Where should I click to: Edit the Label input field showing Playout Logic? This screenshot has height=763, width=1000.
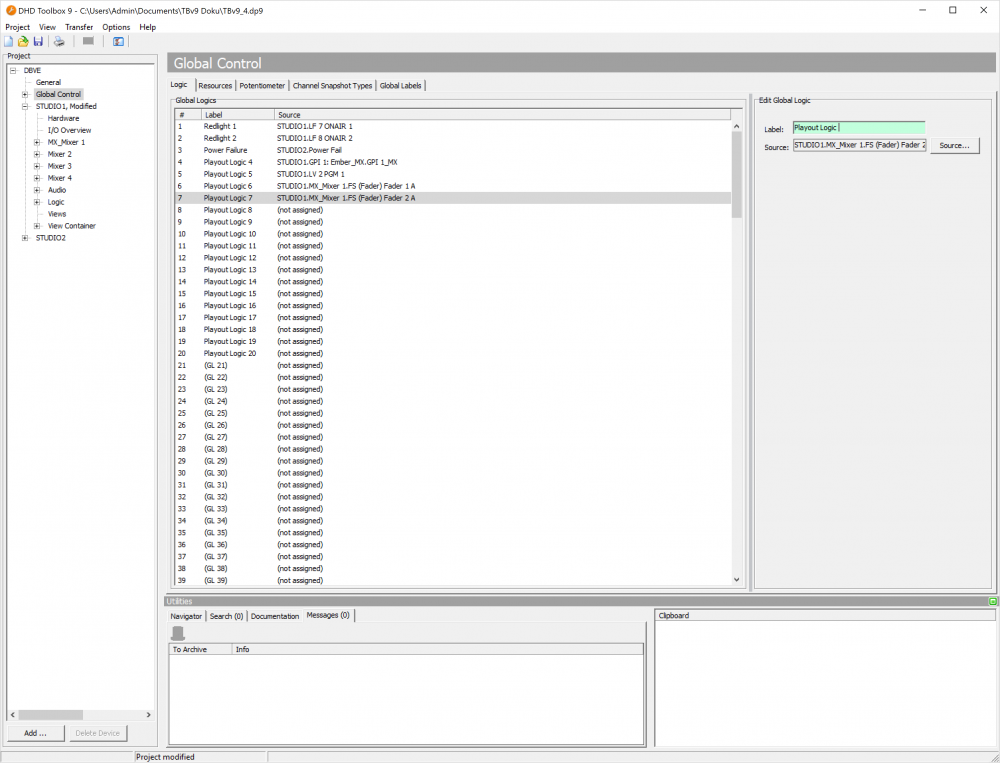click(x=858, y=128)
